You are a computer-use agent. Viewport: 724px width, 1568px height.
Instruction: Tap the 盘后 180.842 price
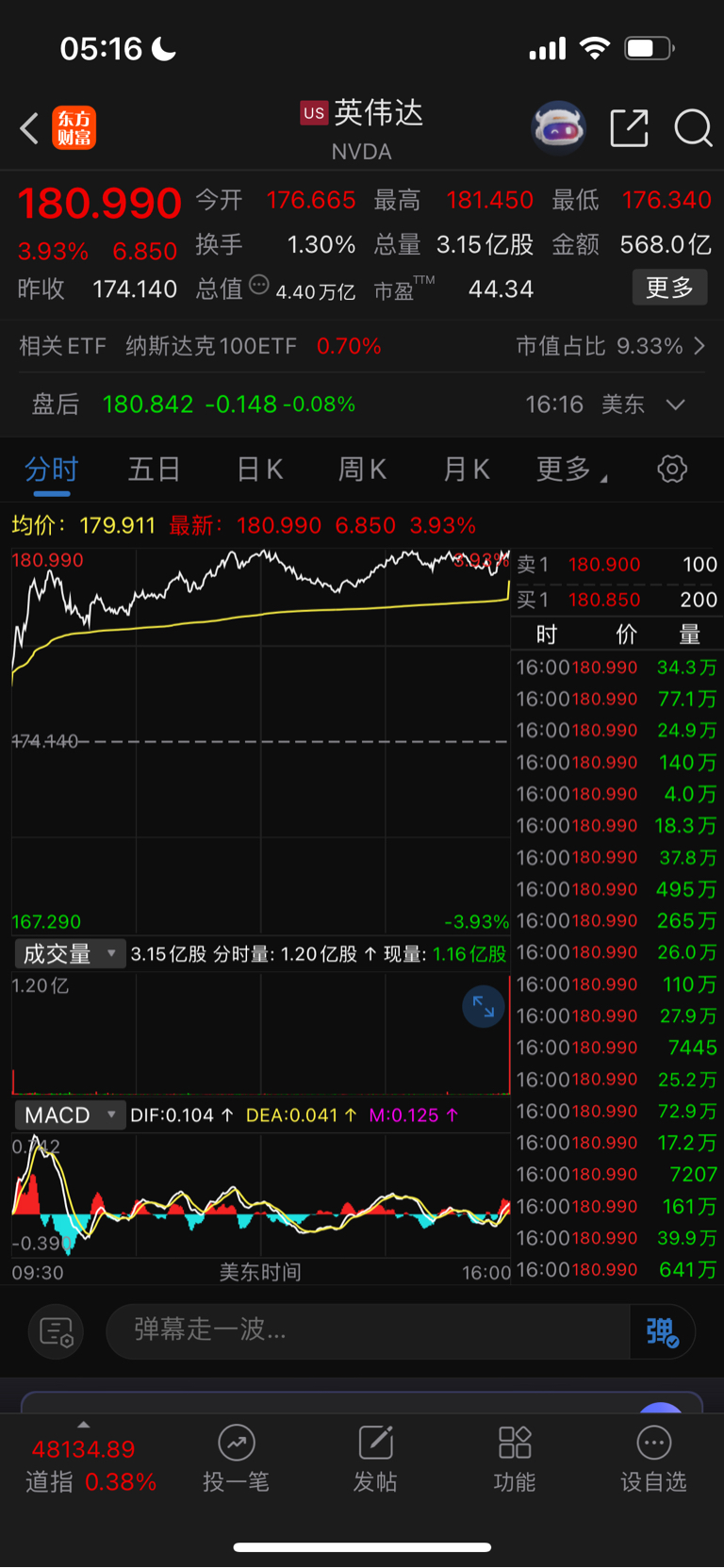(x=148, y=404)
